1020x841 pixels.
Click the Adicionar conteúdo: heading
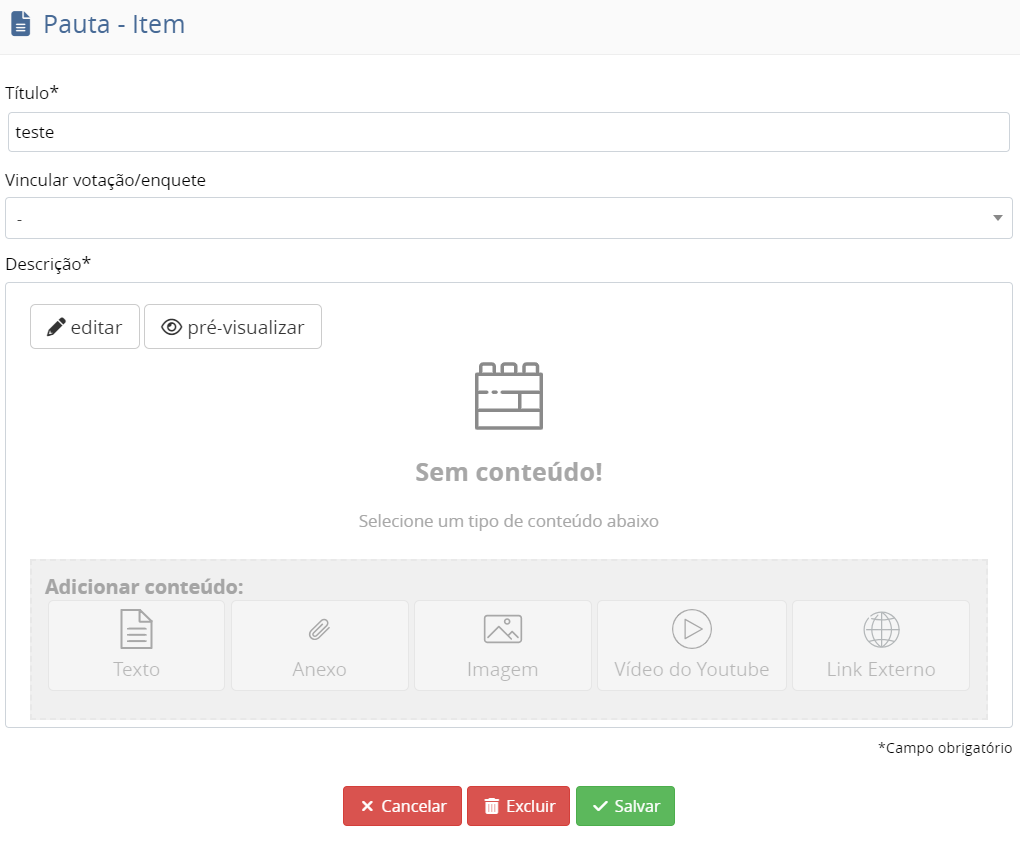(x=144, y=586)
